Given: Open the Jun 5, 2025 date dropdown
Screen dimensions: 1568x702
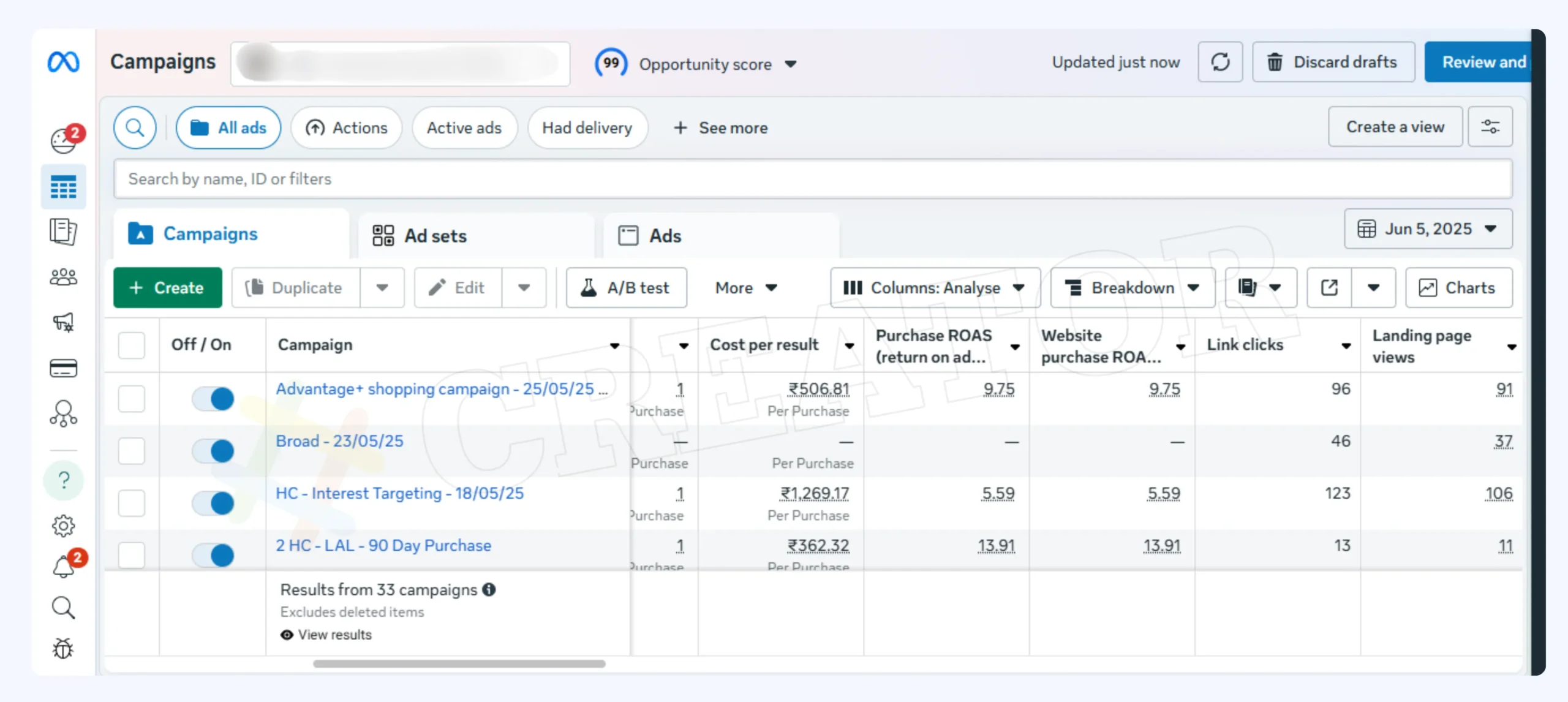Looking at the screenshot, I should 1428,229.
